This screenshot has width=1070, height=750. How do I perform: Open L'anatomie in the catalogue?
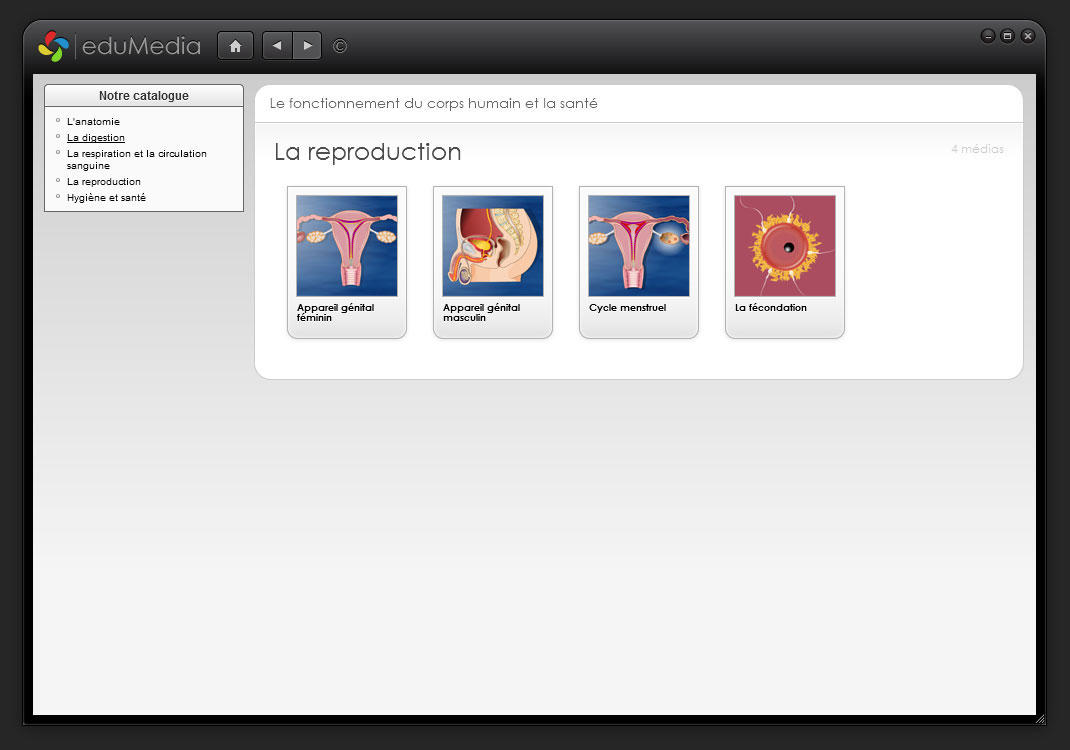pyautogui.click(x=93, y=122)
